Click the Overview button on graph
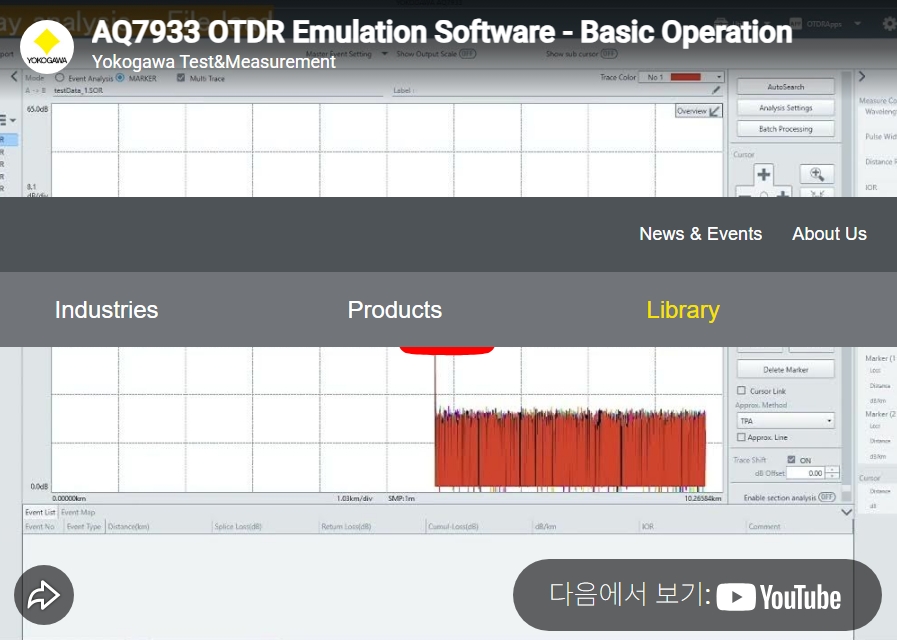This screenshot has width=897, height=640. [x=698, y=111]
